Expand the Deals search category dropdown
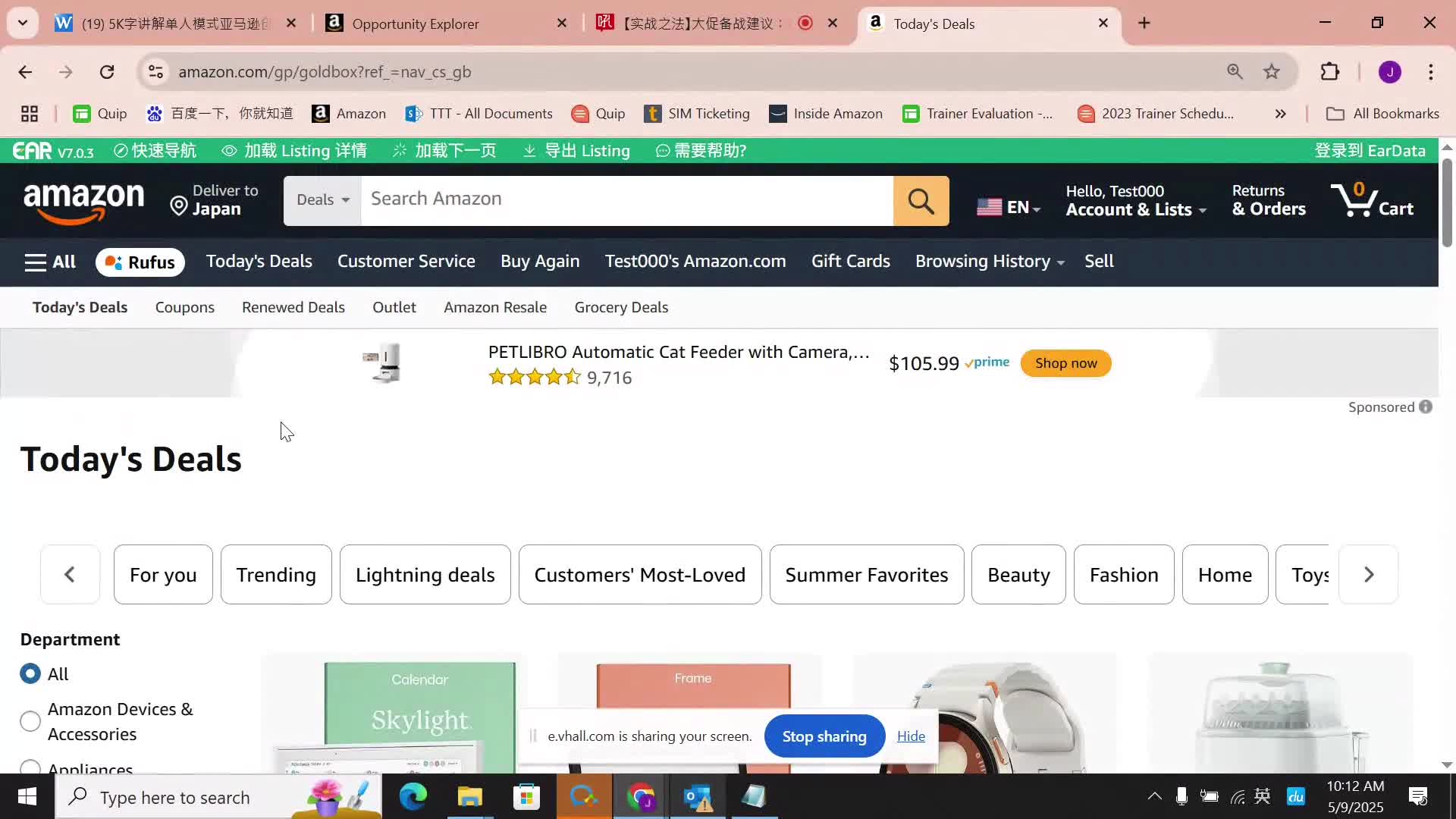 tap(323, 201)
